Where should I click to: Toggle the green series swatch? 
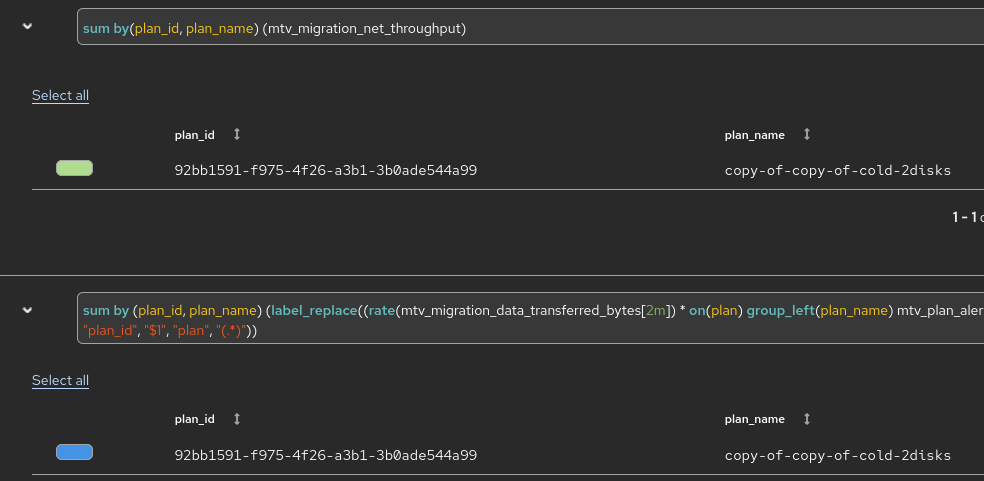[74, 168]
